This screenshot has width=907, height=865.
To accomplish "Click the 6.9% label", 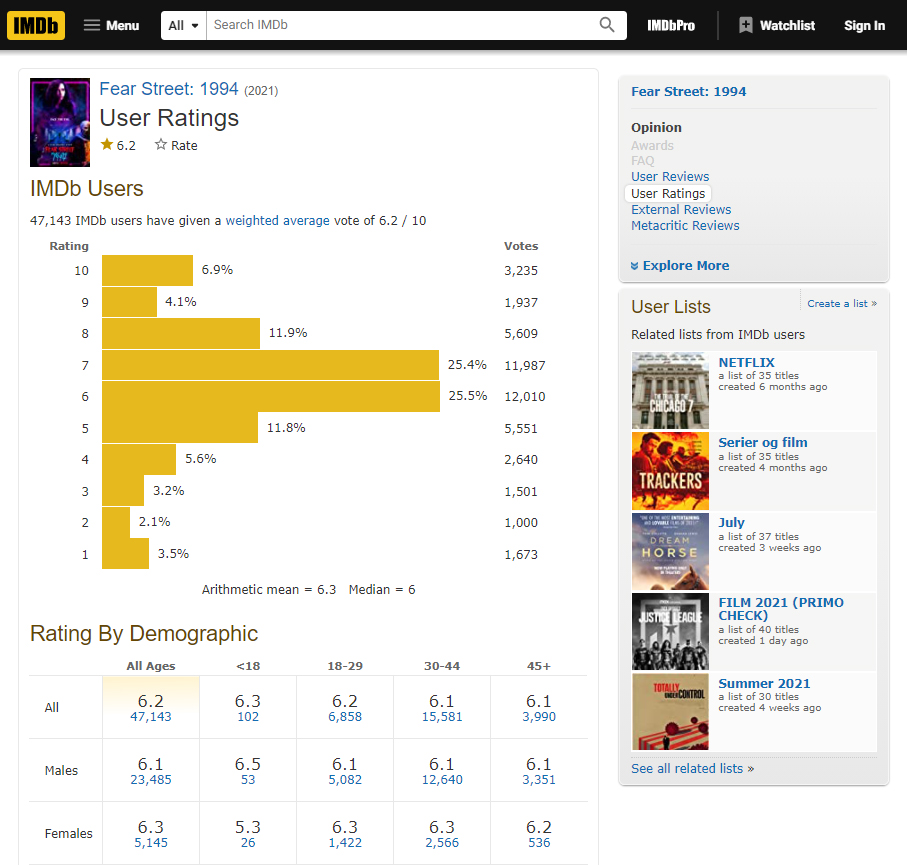I will (x=217, y=270).
